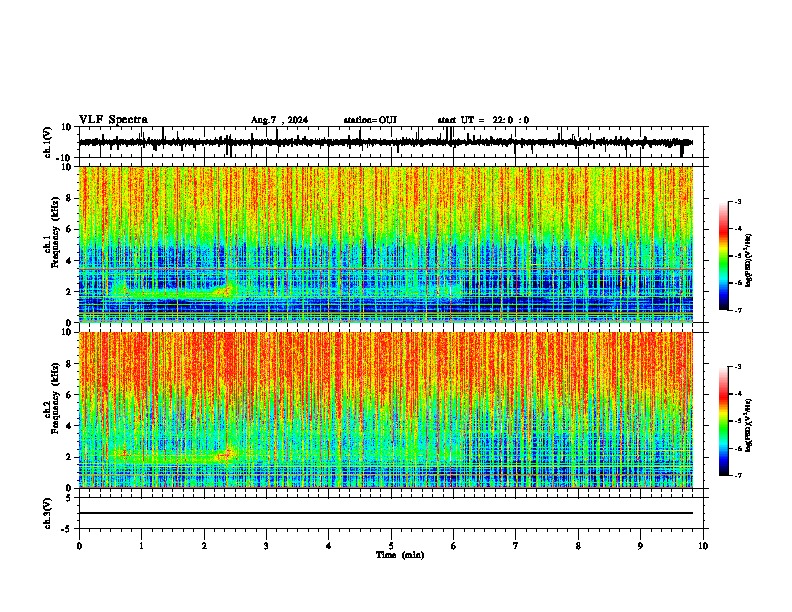The width and height of the screenshot is (792, 612).
Task: Click the "Time (min)" axis title
Action: (400, 555)
